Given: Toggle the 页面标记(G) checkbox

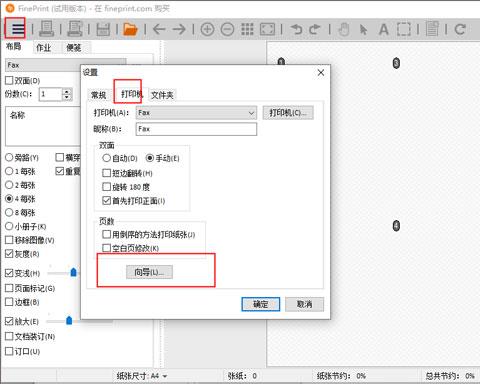Looking at the screenshot, I should tap(9, 288).
